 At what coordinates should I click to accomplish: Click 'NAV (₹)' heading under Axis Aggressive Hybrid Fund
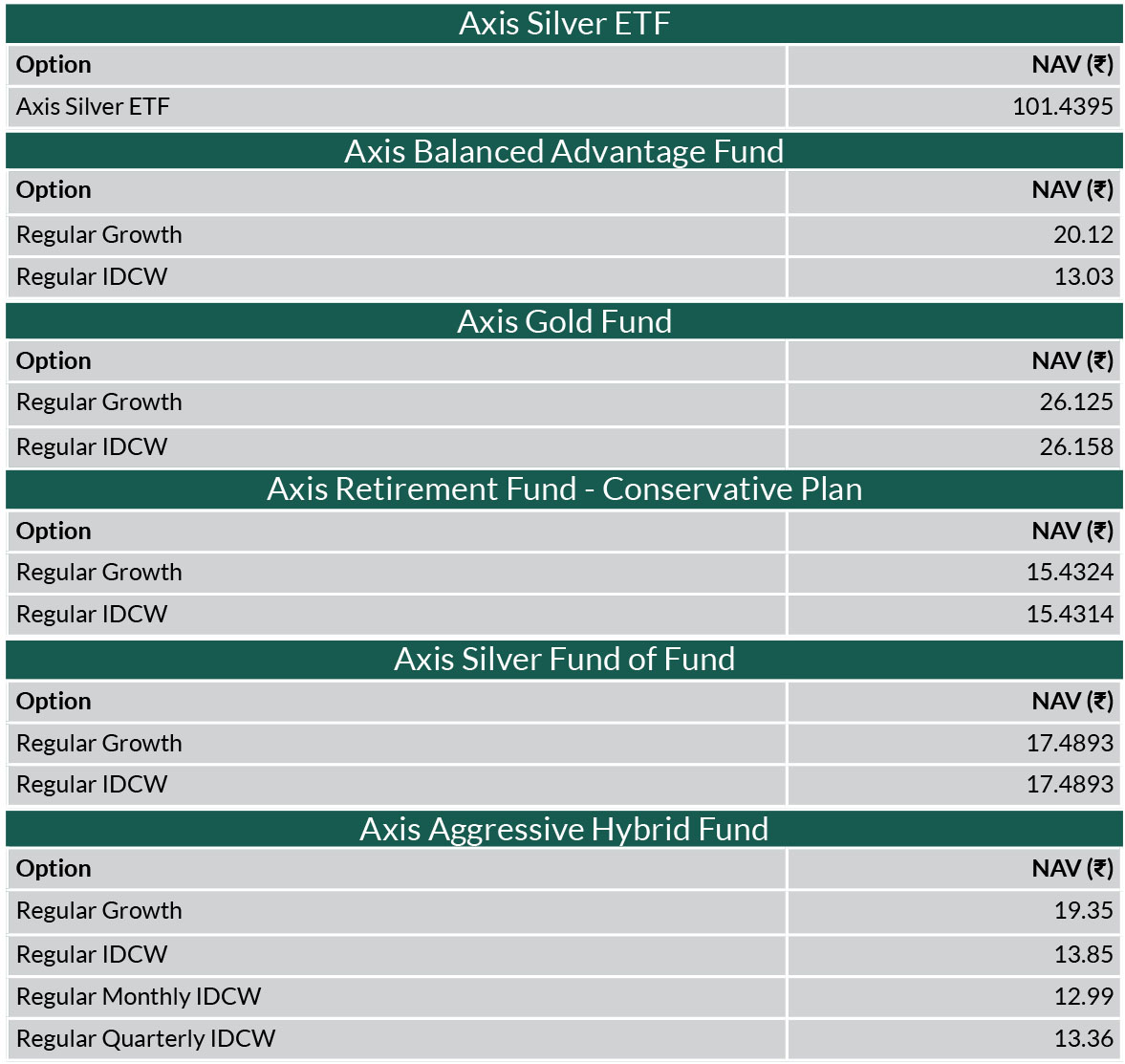[1072, 869]
